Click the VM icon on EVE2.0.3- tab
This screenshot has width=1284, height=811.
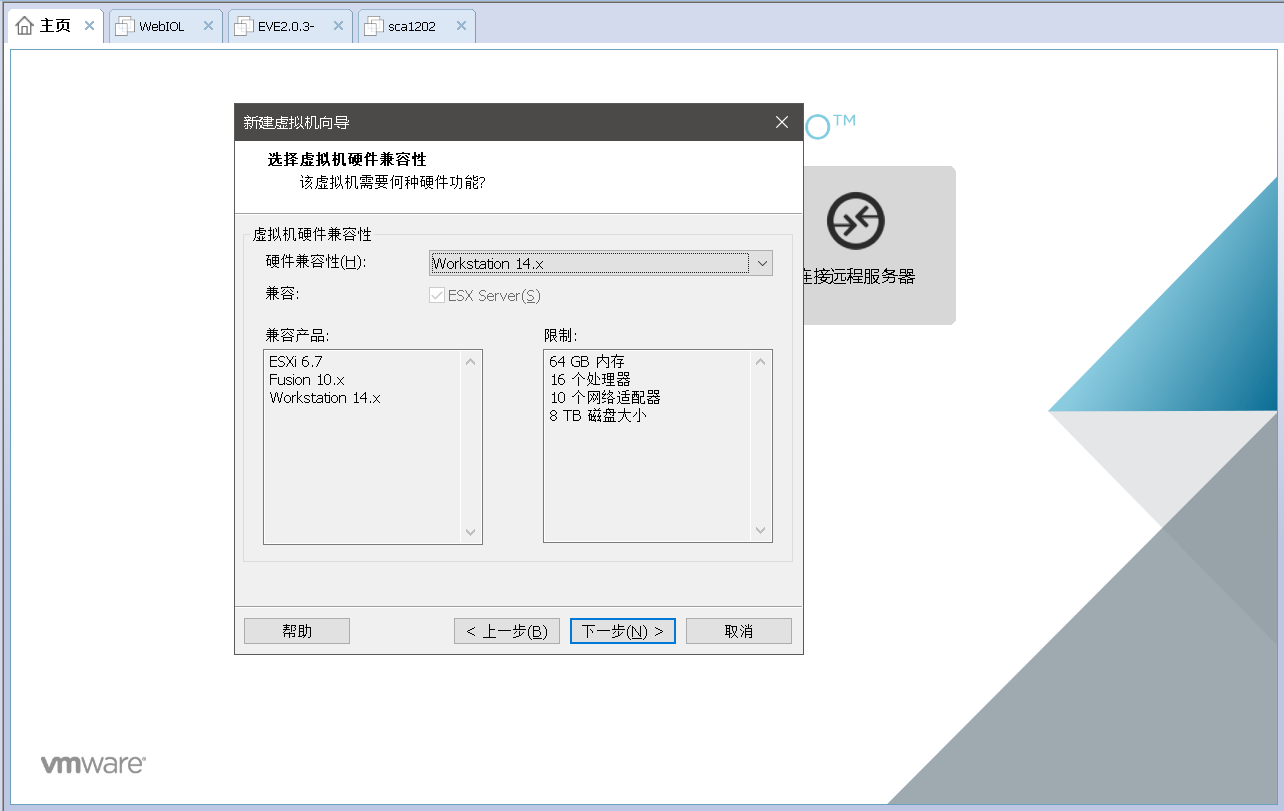[244, 27]
